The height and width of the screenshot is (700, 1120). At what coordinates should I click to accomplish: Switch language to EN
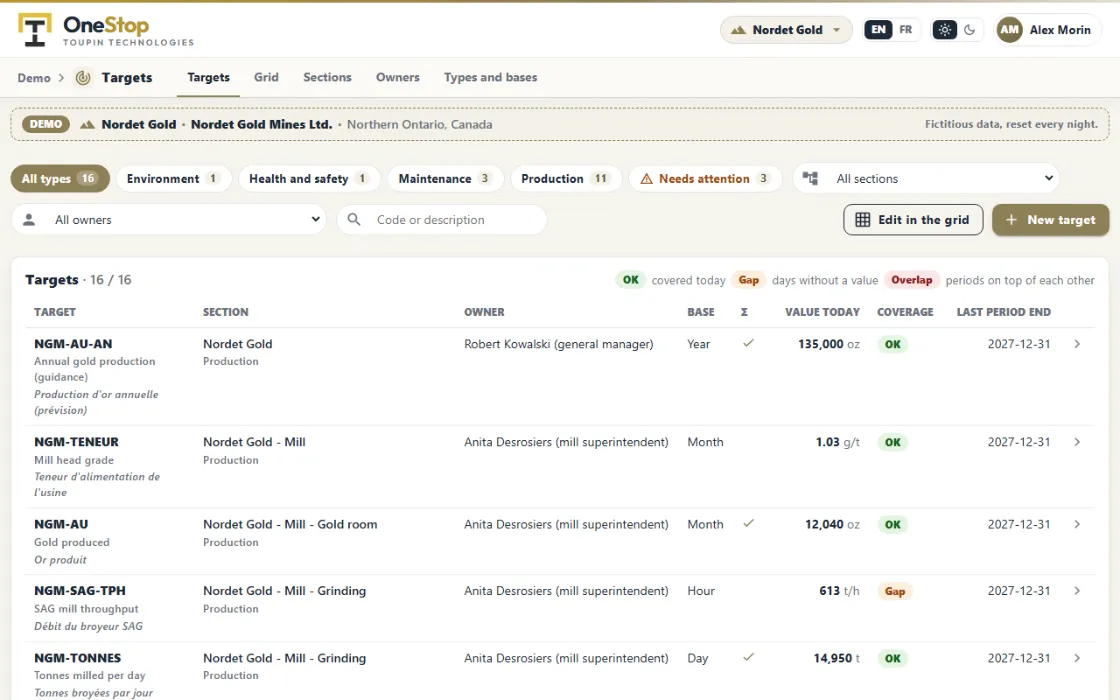click(x=878, y=30)
